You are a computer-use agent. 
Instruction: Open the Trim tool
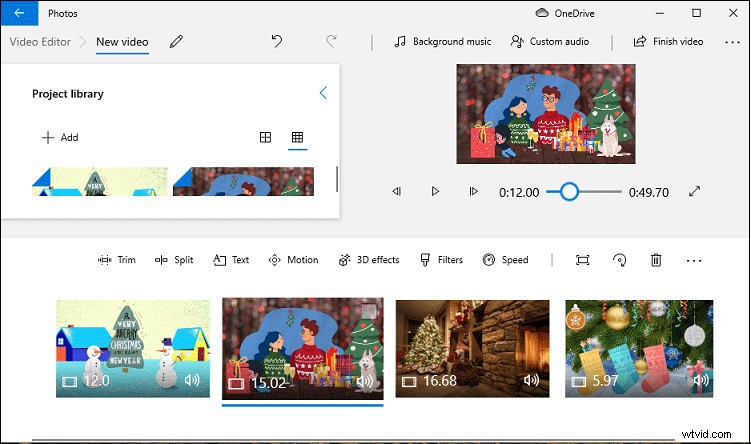[116, 260]
